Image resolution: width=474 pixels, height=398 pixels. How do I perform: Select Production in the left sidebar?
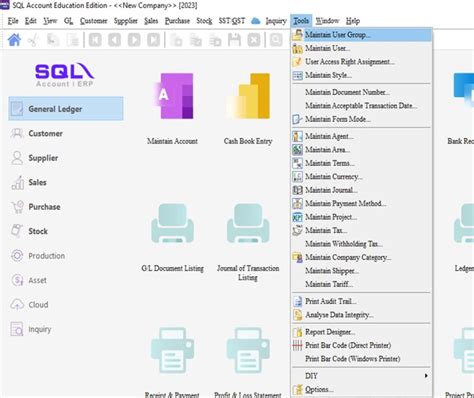[66, 256]
